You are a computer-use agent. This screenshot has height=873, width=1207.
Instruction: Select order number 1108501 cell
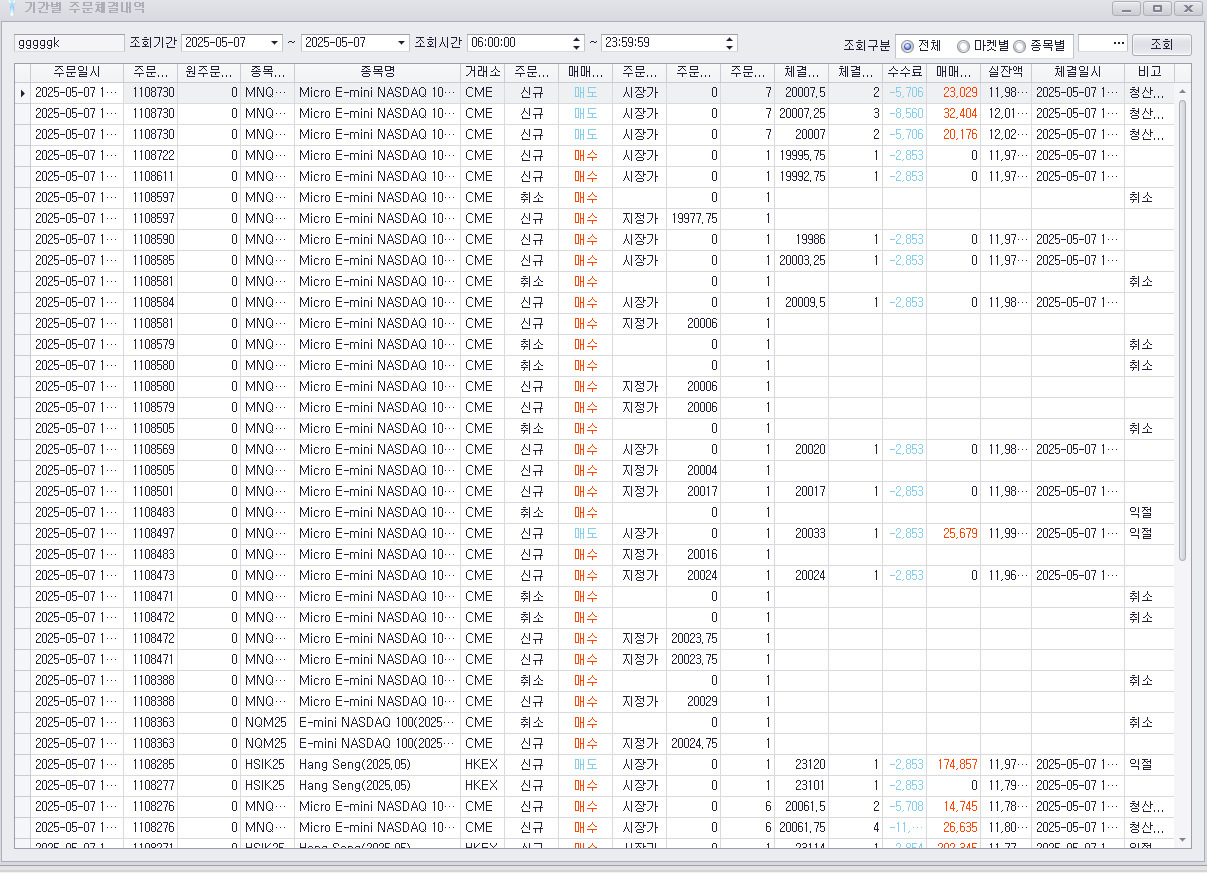tap(153, 492)
